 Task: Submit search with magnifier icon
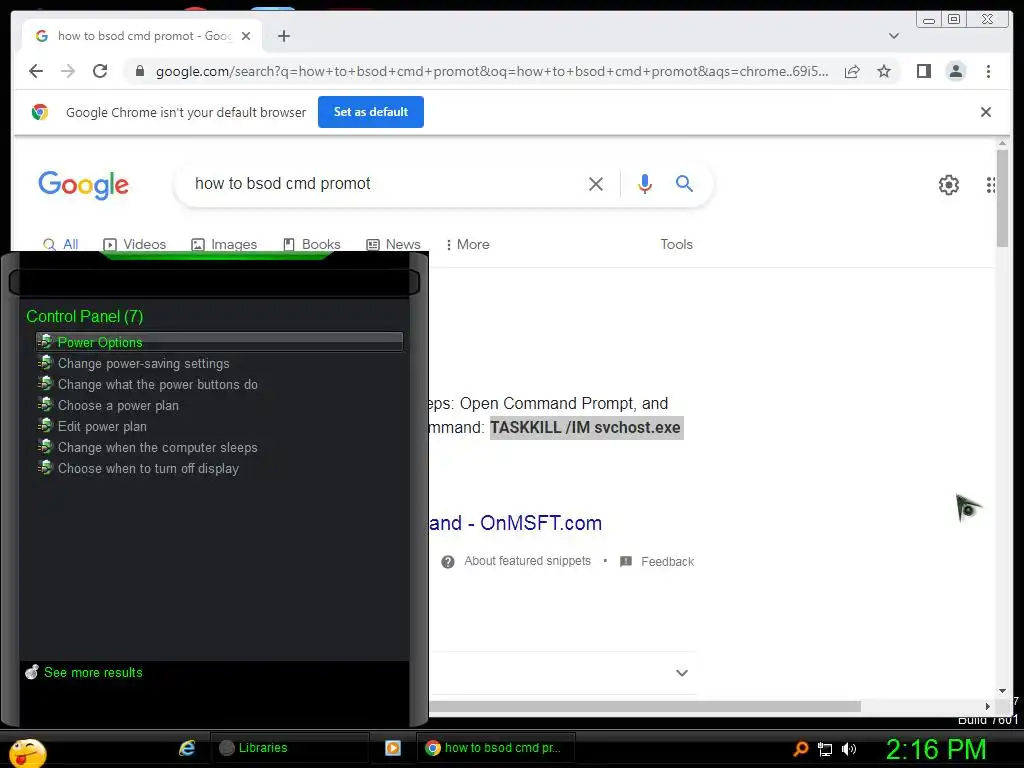coord(684,184)
